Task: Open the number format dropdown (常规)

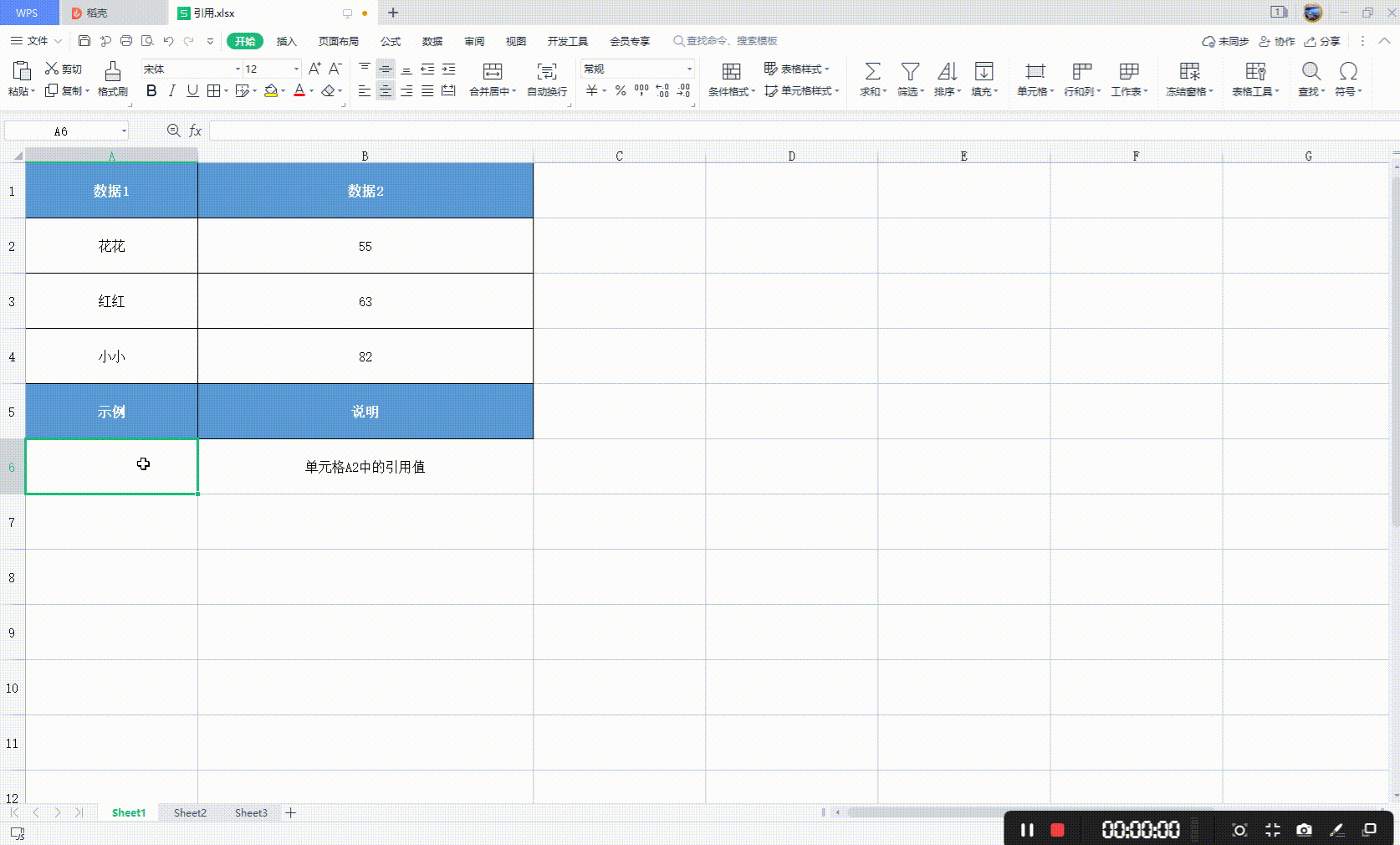Action: coord(689,69)
